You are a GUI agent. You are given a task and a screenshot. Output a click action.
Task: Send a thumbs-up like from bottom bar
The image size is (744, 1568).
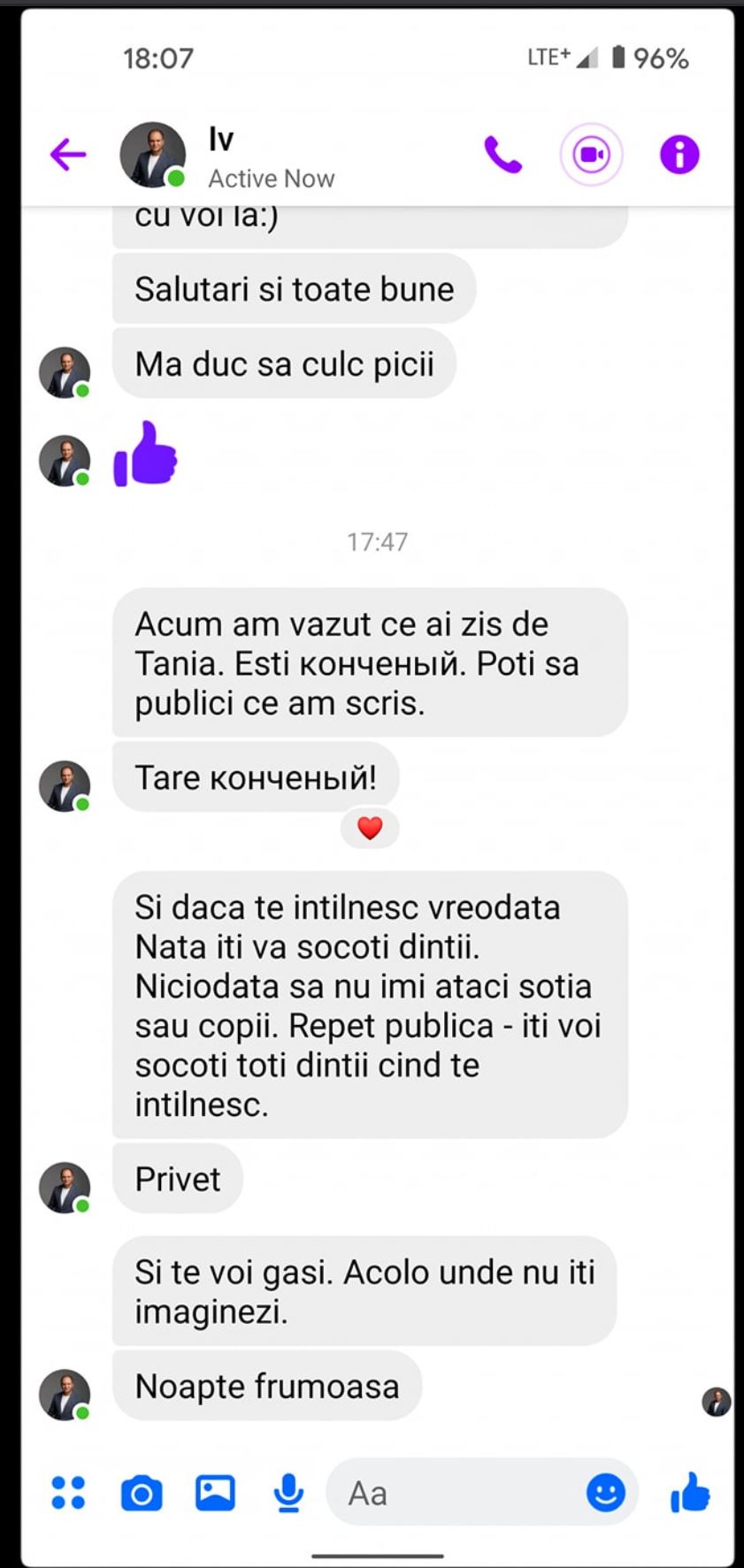pyautogui.click(x=690, y=1492)
